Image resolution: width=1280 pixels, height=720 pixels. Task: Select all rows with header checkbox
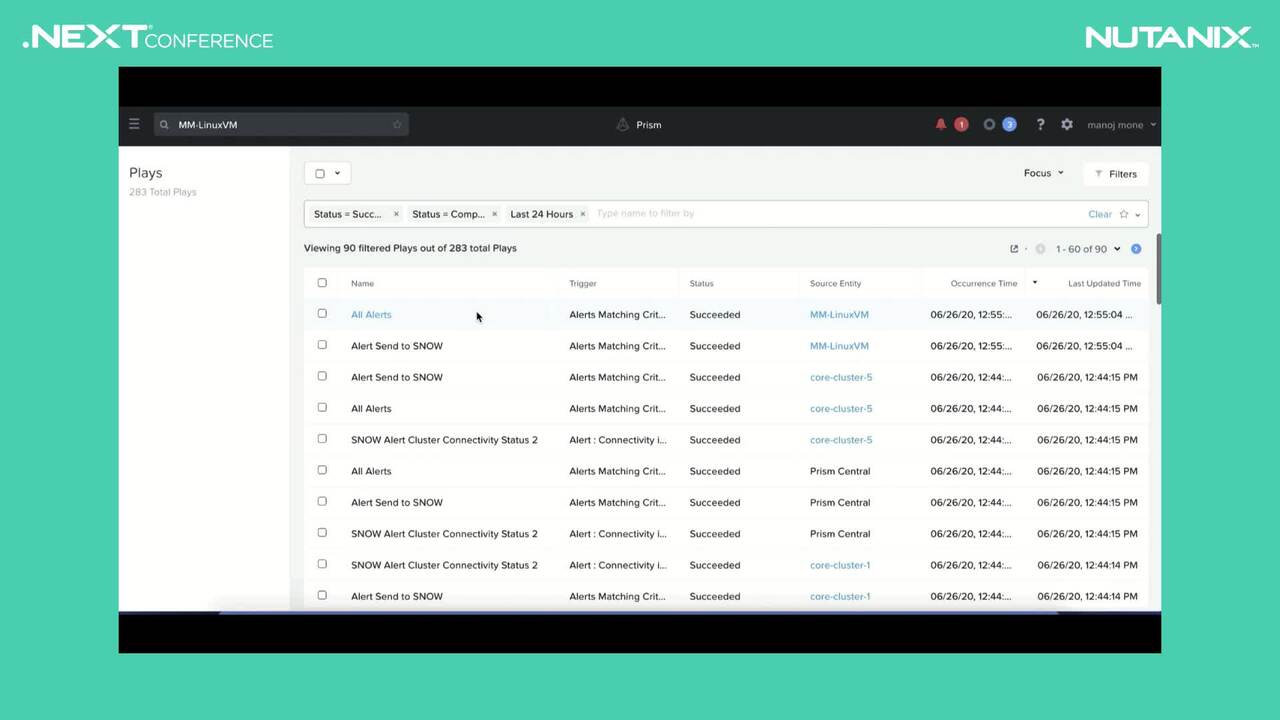coord(322,283)
